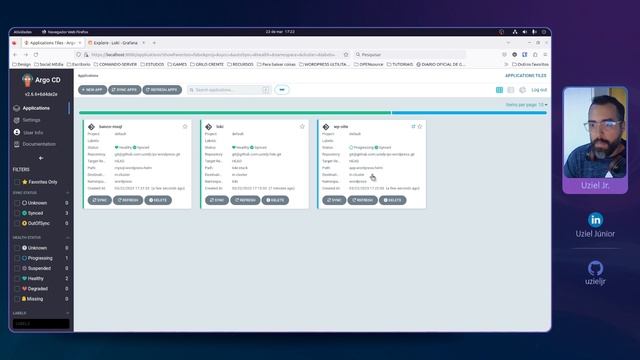Switch to the Explore Loki Grafana tab
The image size is (640, 360).
[x=116, y=43]
